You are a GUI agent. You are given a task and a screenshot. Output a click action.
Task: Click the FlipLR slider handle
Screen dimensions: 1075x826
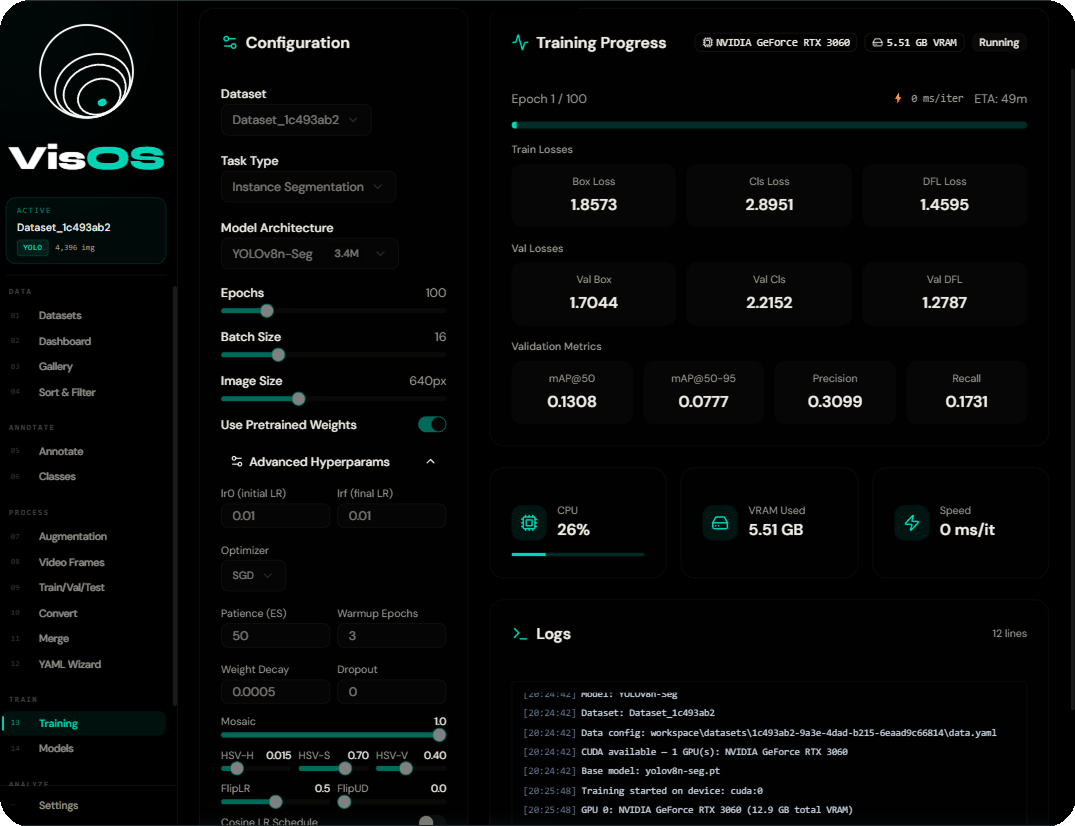(x=276, y=802)
